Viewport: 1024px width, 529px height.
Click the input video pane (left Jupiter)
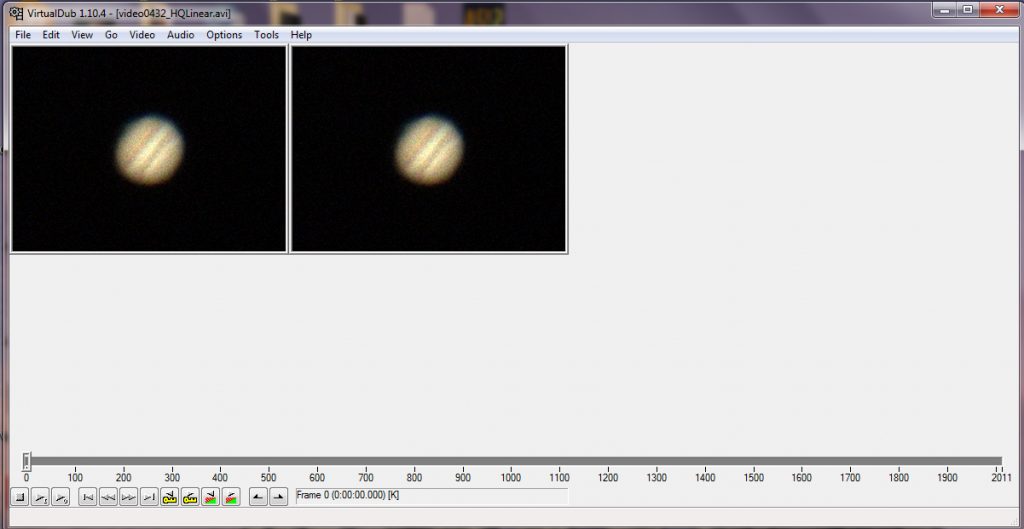[149, 148]
